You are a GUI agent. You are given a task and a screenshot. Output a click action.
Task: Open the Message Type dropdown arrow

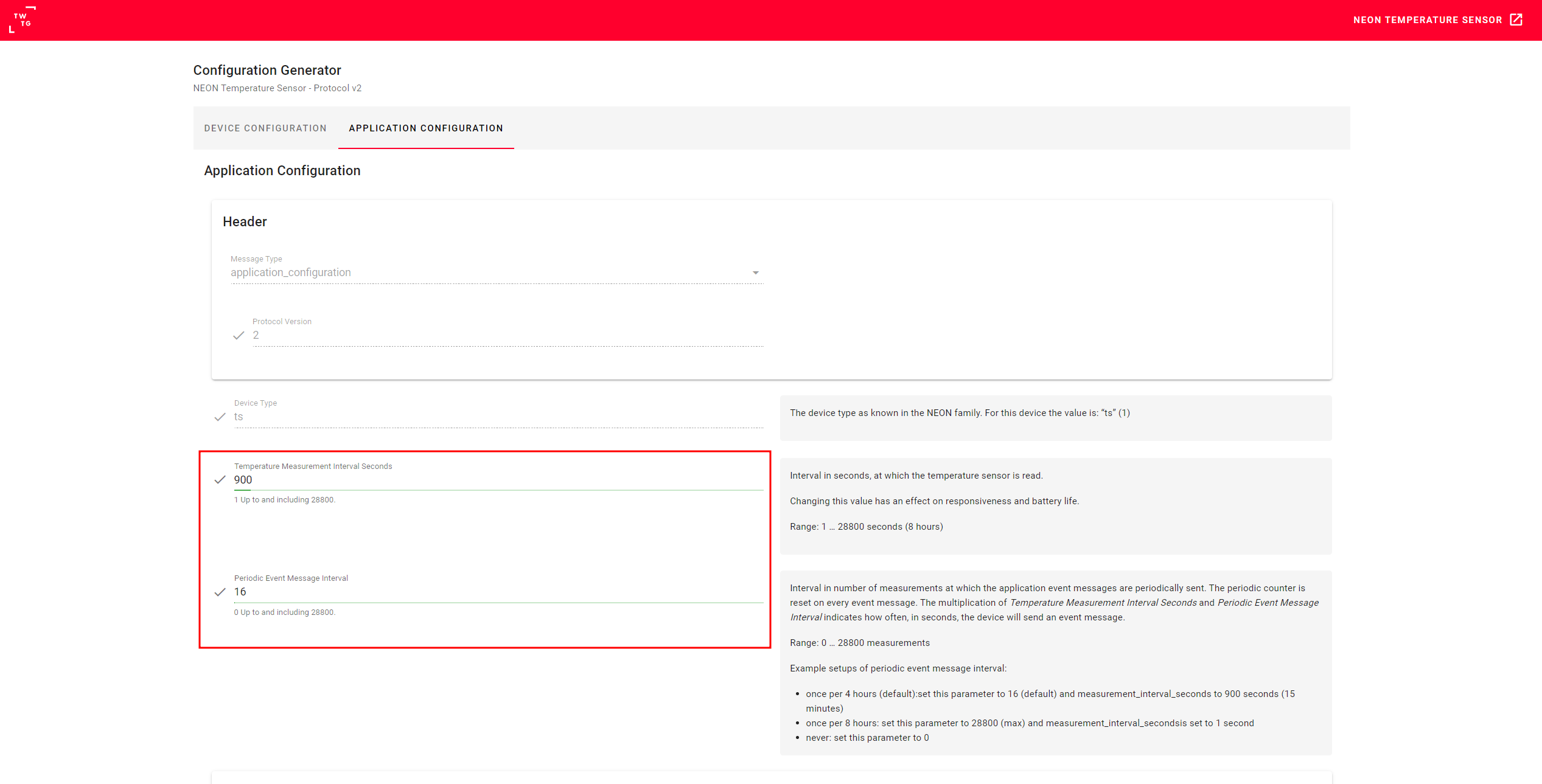[755, 273]
